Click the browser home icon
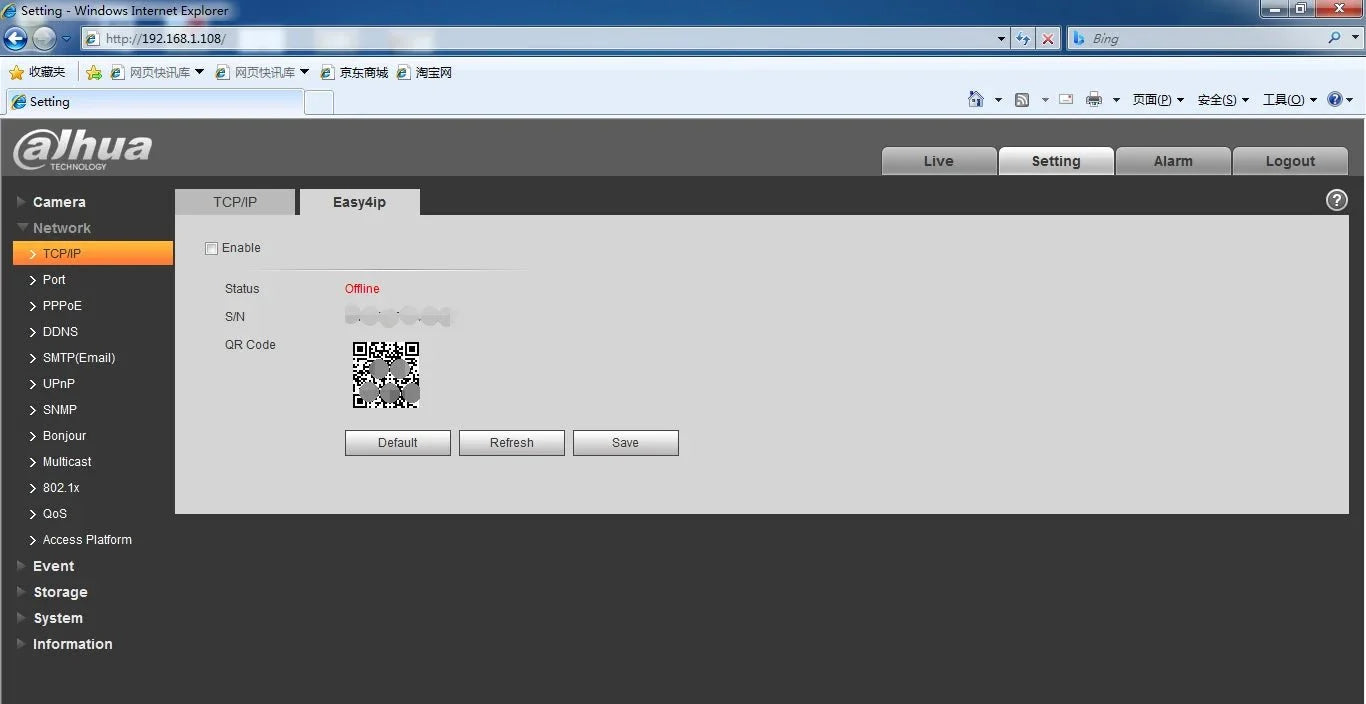The width and height of the screenshot is (1366, 704). 976,99
